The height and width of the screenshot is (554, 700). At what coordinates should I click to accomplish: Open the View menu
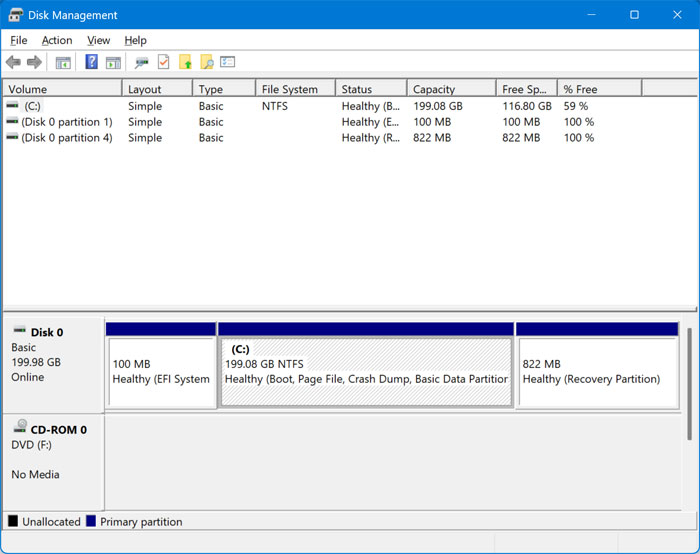pos(98,40)
